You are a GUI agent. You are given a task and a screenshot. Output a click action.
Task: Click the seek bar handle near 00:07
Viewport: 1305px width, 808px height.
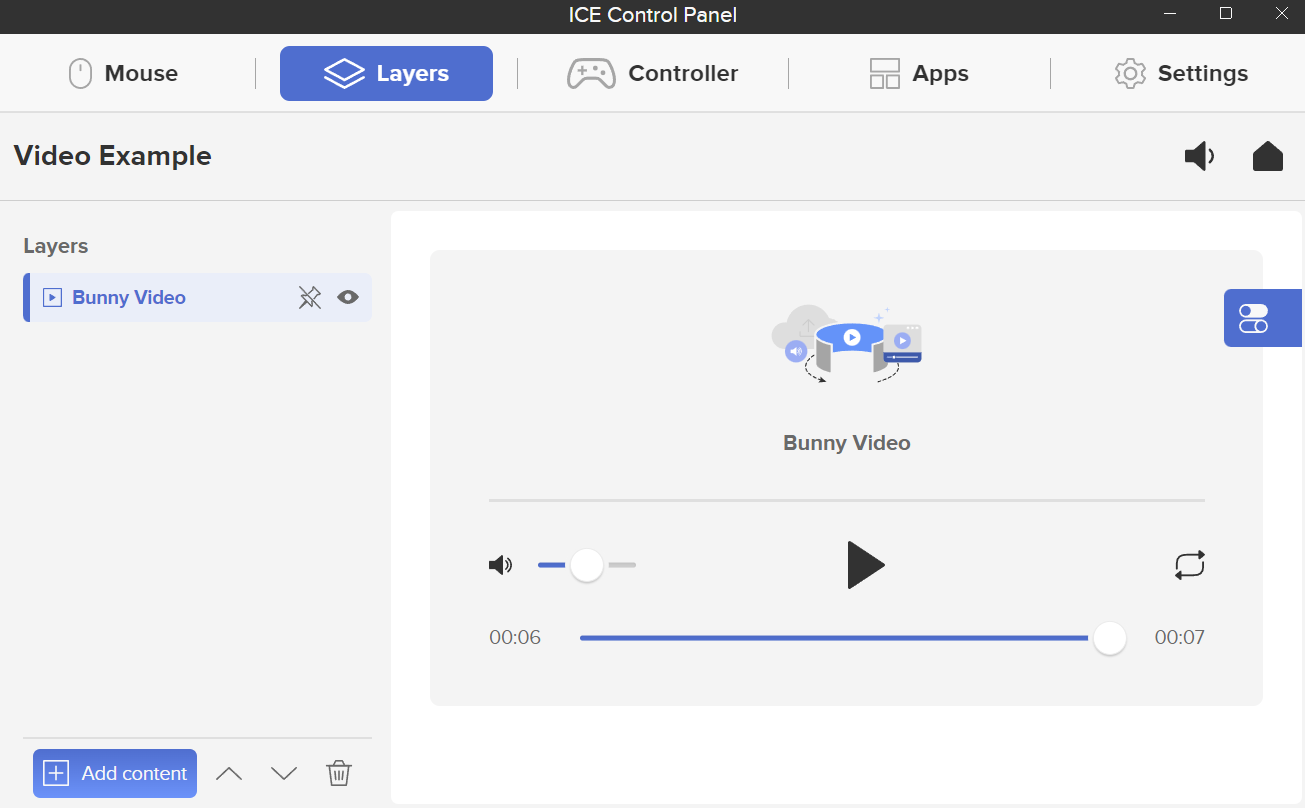[1109, 637]
